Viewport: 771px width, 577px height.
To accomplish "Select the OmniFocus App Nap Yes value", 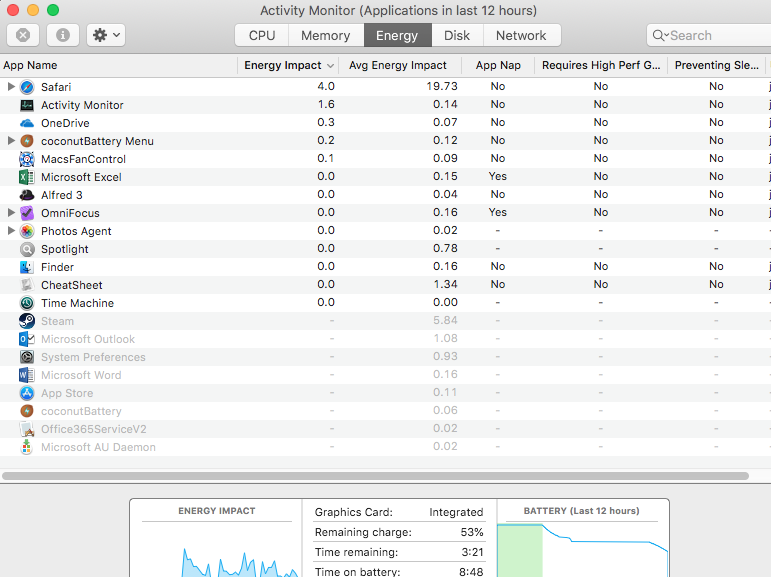I will pyautogui.click(x=498, y=213).
